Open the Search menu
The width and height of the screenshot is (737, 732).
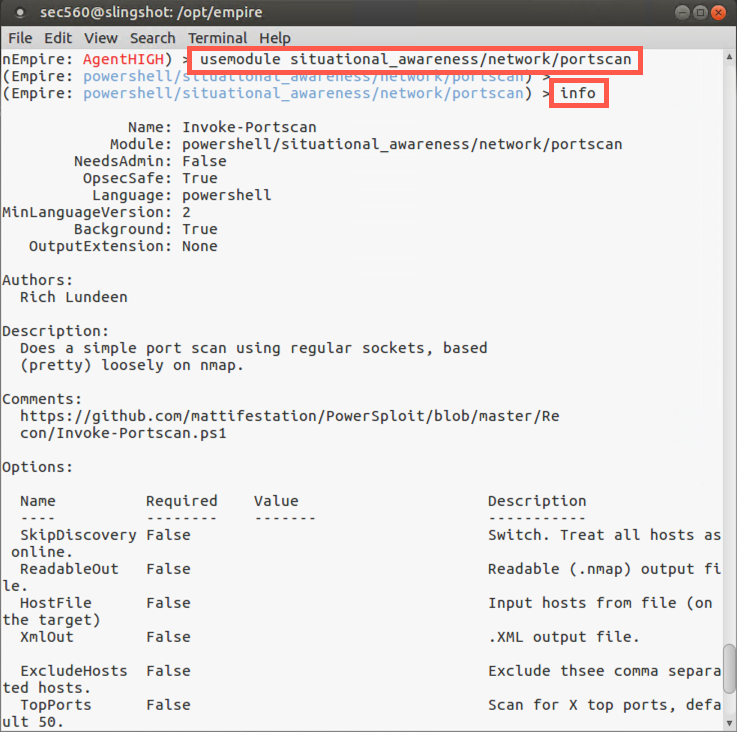tap(152, 38)
